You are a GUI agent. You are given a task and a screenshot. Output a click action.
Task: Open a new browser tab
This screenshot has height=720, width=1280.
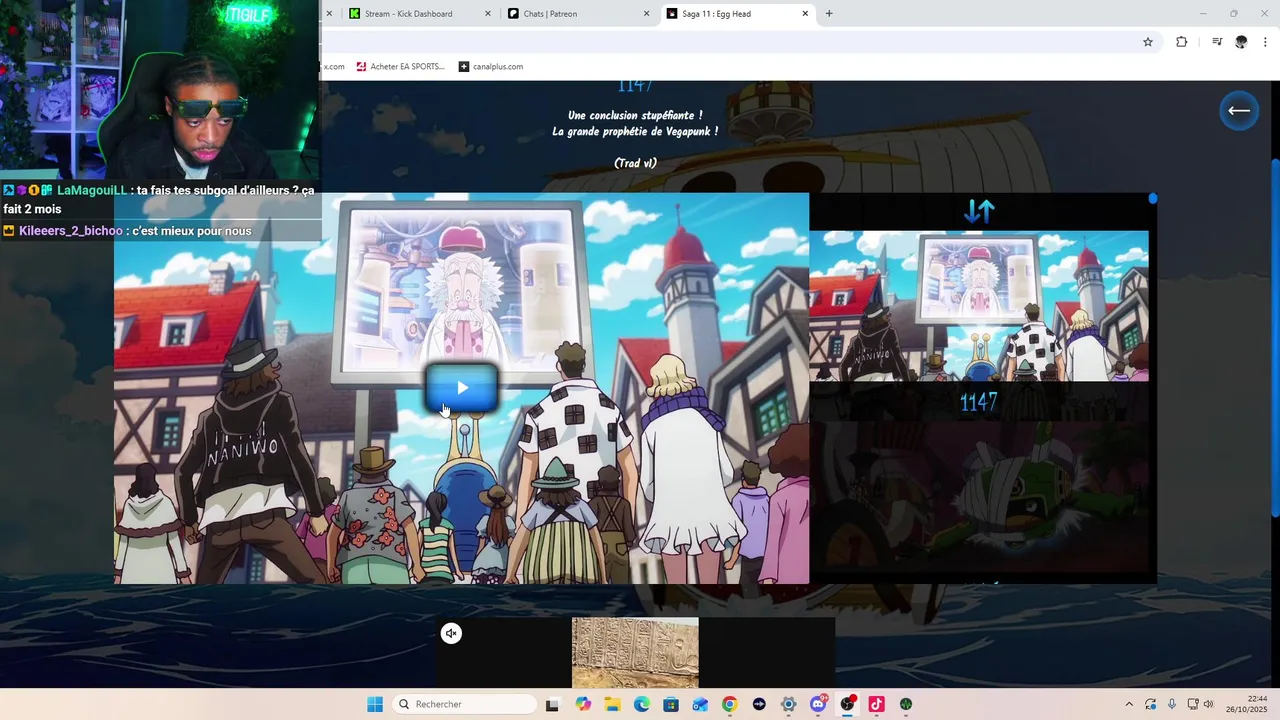829,14
